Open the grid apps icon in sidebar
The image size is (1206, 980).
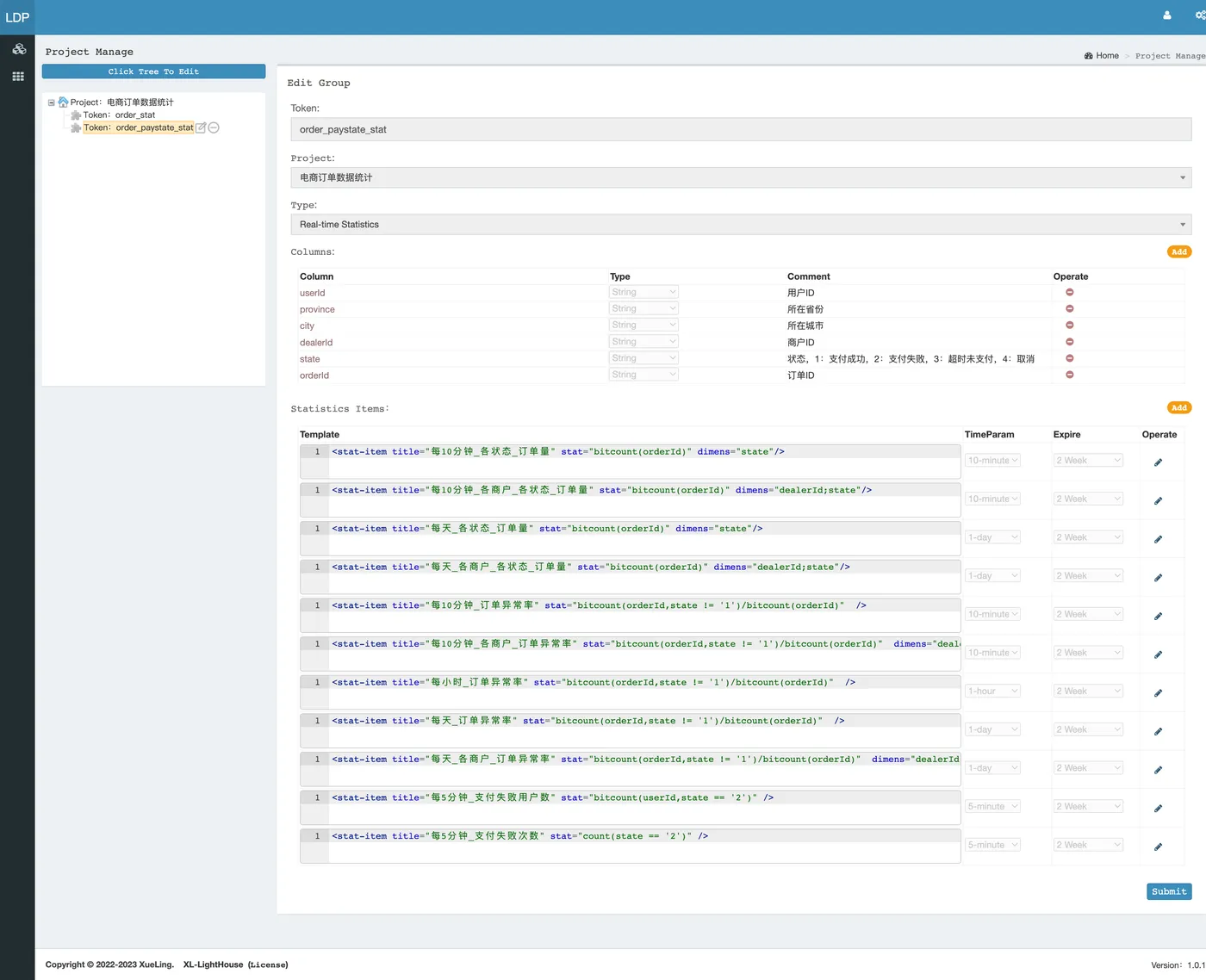click(18, 77)
